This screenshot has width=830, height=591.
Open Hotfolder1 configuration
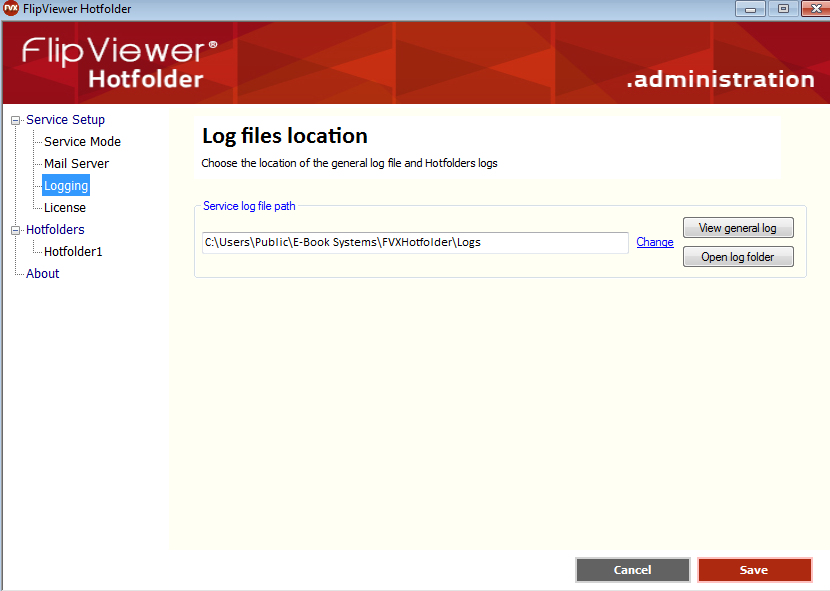tap(73, 252)
